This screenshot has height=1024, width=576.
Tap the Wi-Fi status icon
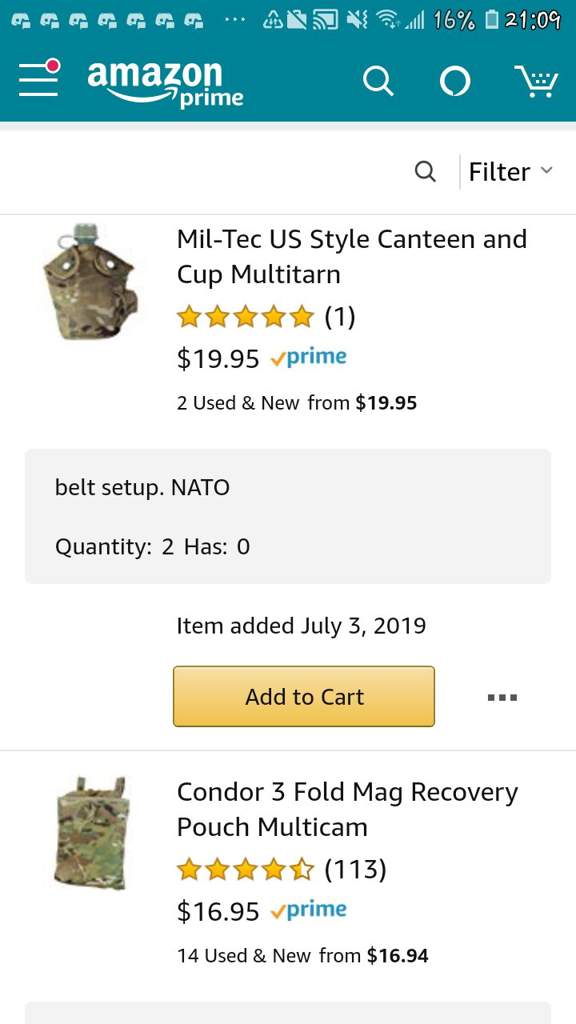pos(391,22)
